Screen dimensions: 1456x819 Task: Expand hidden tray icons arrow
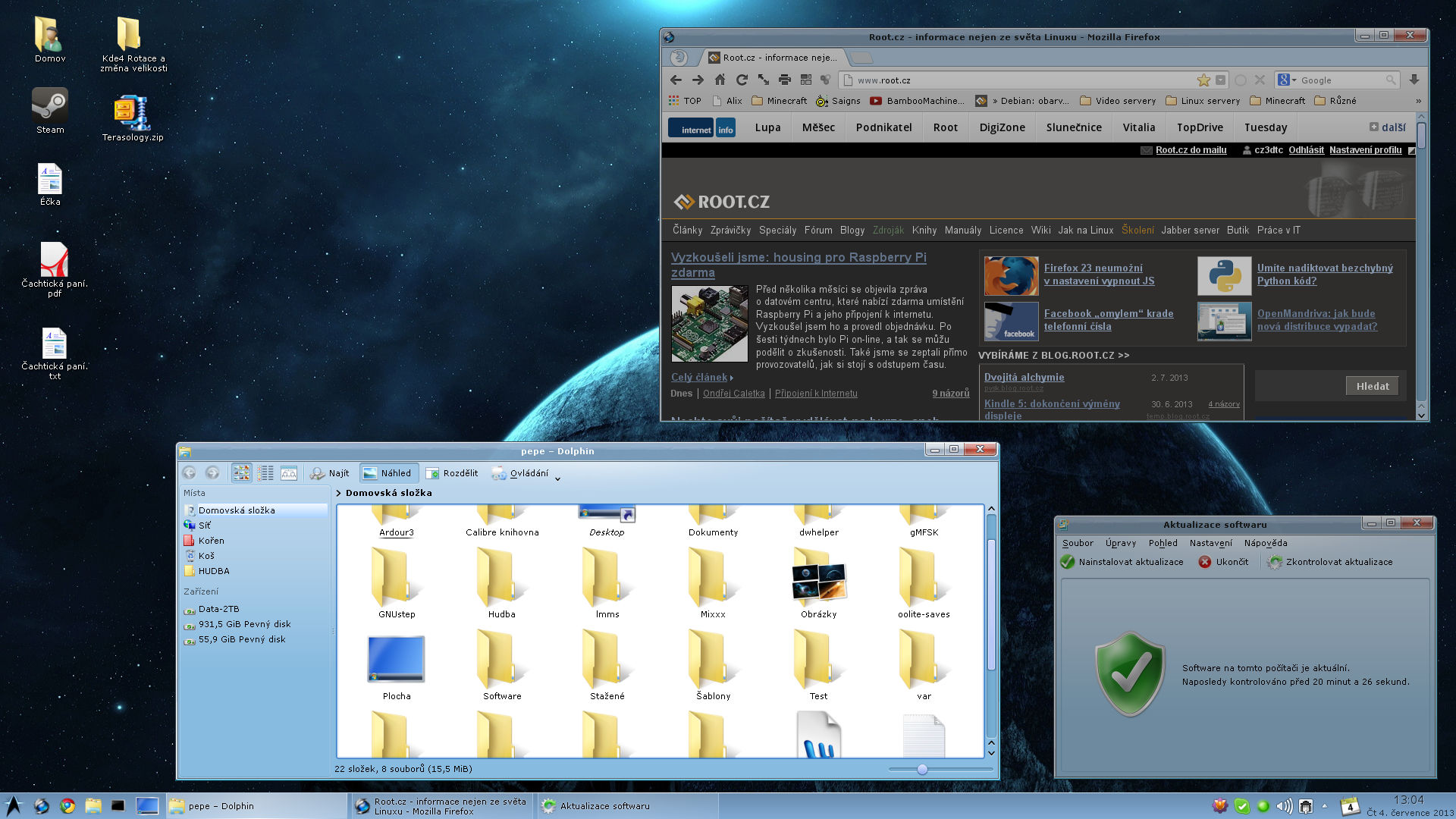point(1325,806)
